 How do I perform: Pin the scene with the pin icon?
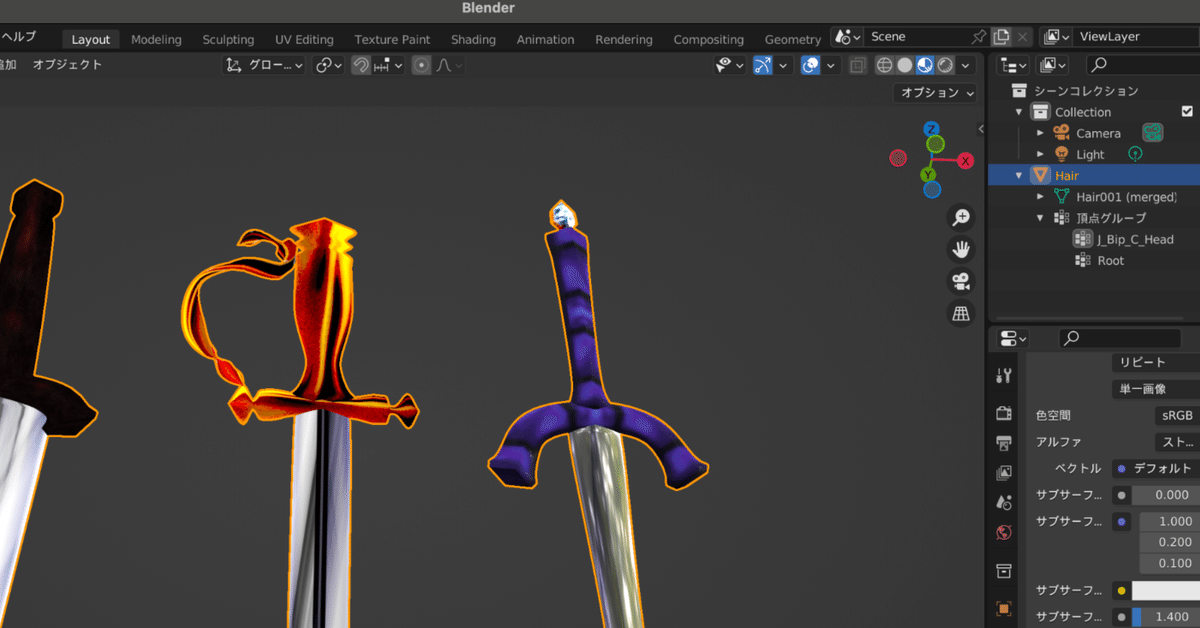tap(979, 37)
